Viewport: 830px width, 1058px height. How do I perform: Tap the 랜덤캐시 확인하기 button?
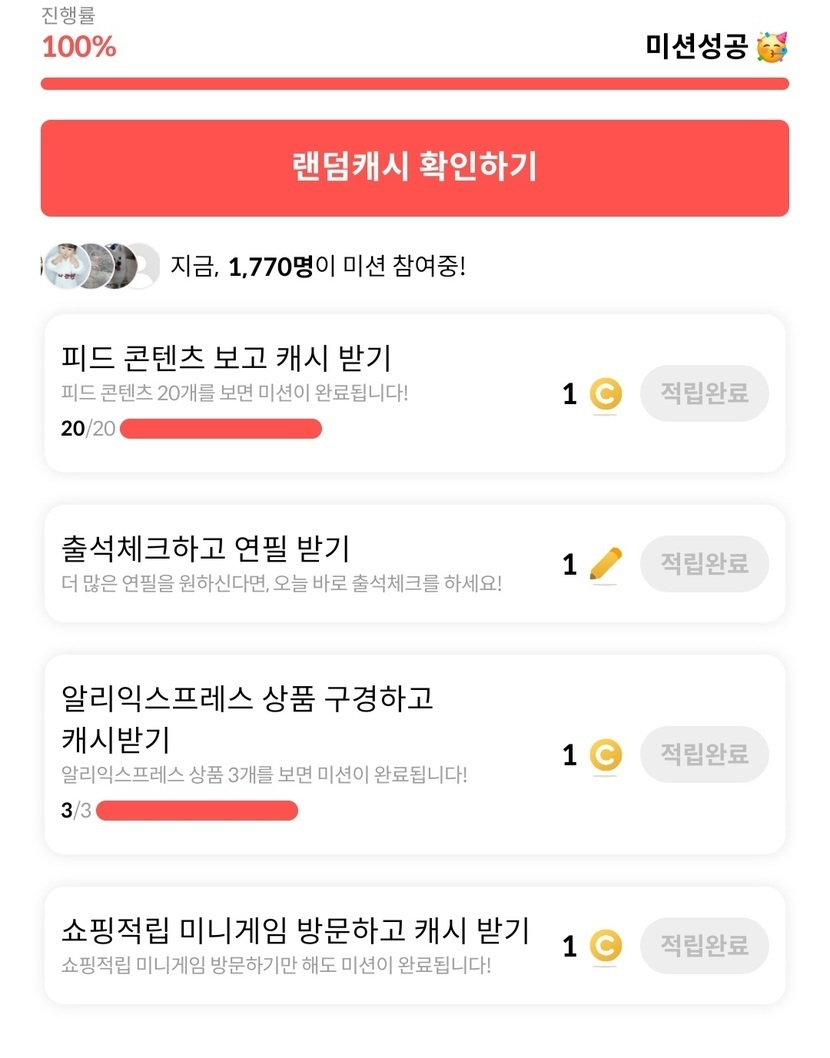coord(414,168)
